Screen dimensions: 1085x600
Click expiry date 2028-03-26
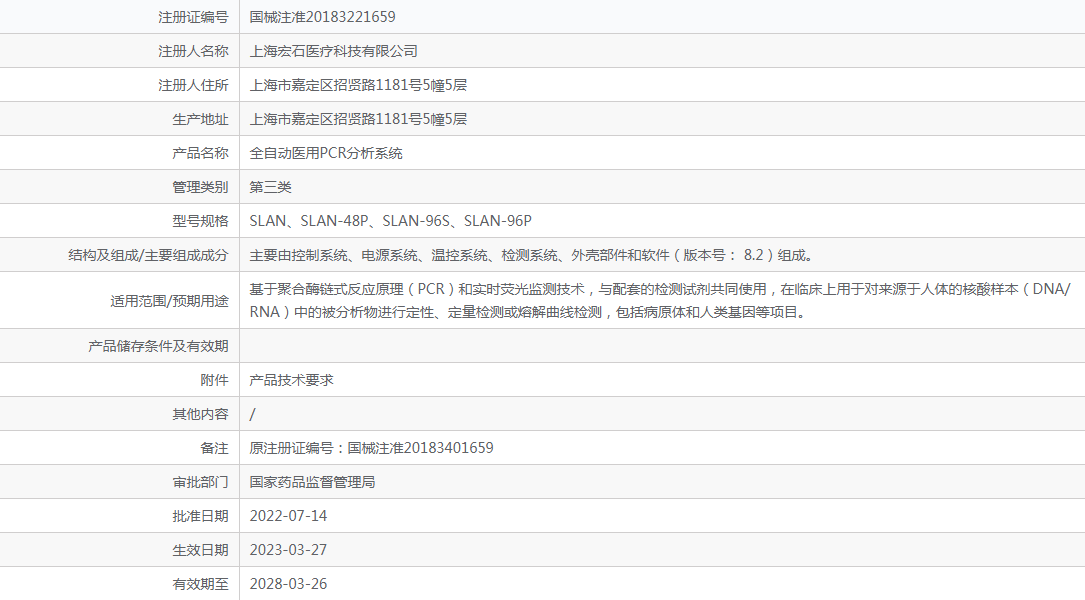(289, 583)
